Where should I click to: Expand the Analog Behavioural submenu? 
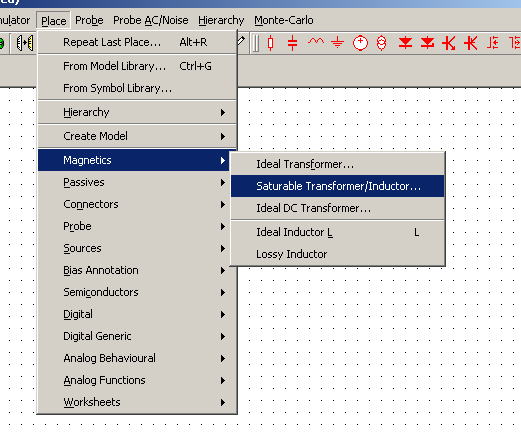tap(133, 358)
